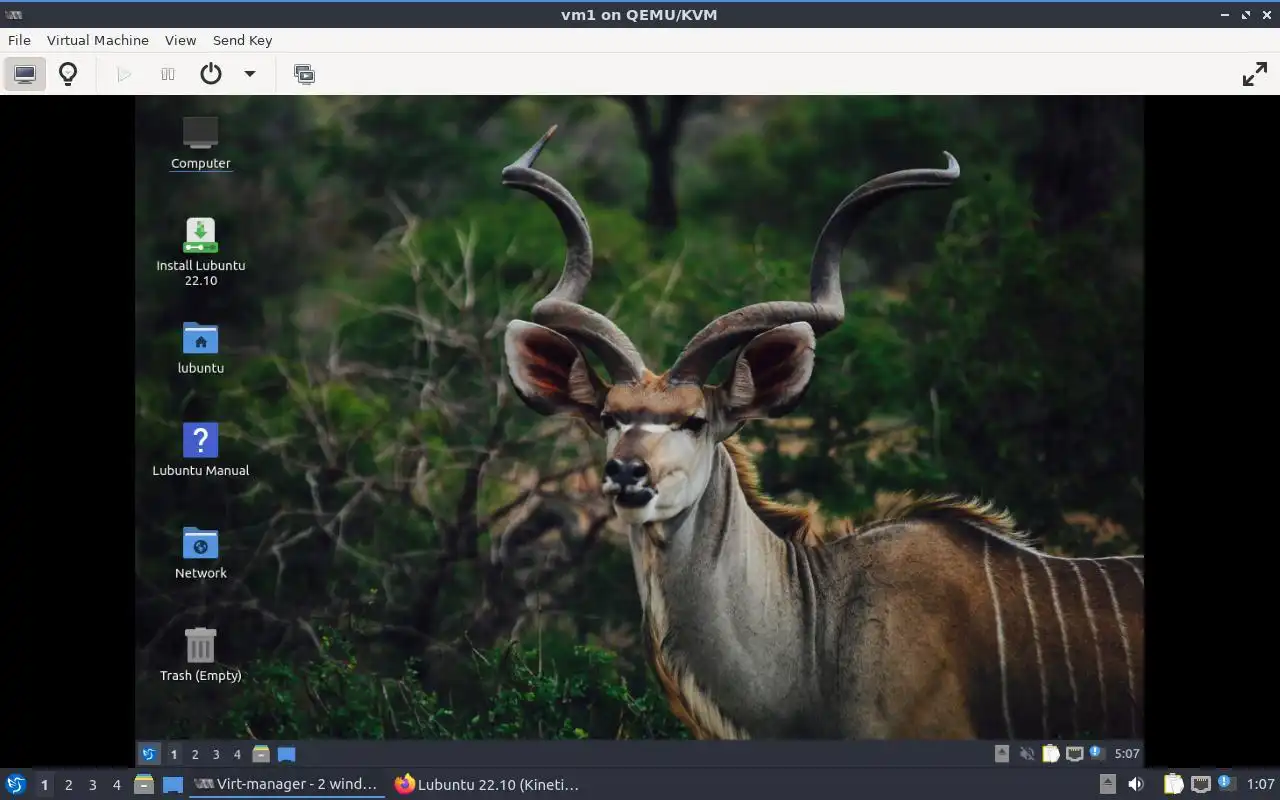Open the File menu
Screen dimensions: 1280x800
19,40
